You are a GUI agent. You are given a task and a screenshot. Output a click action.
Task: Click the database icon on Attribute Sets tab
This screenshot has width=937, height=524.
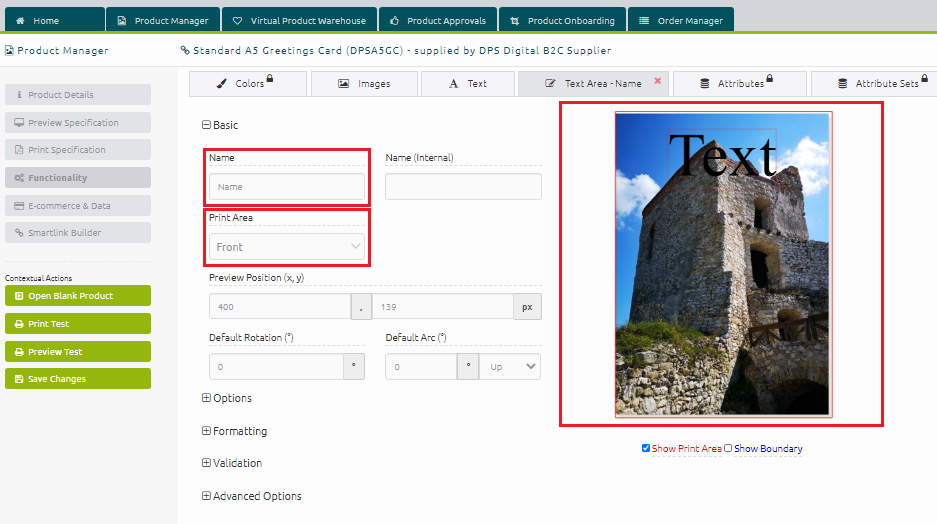click(x=842, y=84)
